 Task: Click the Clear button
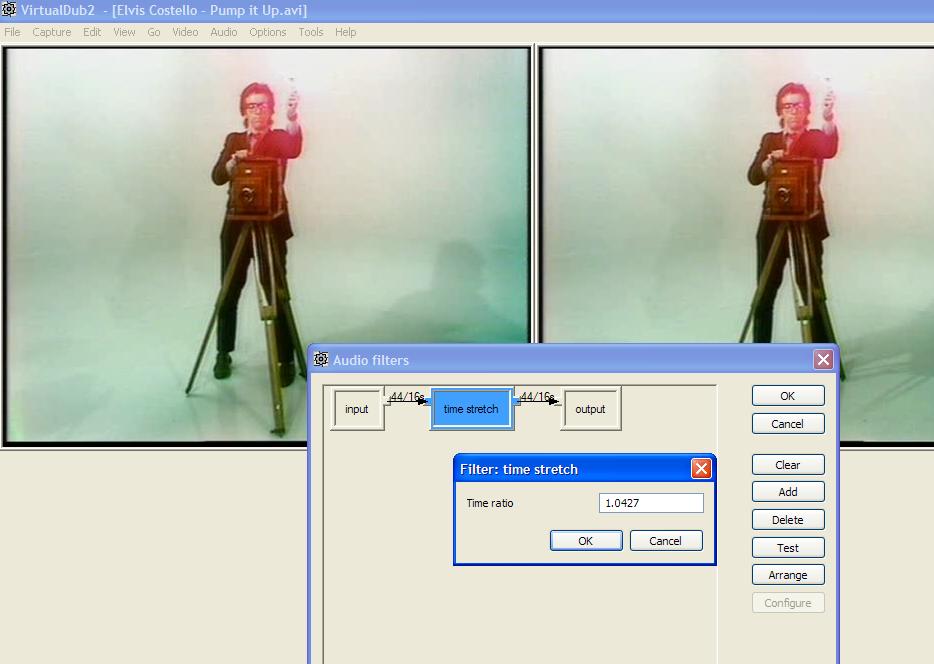pos(788,465)
